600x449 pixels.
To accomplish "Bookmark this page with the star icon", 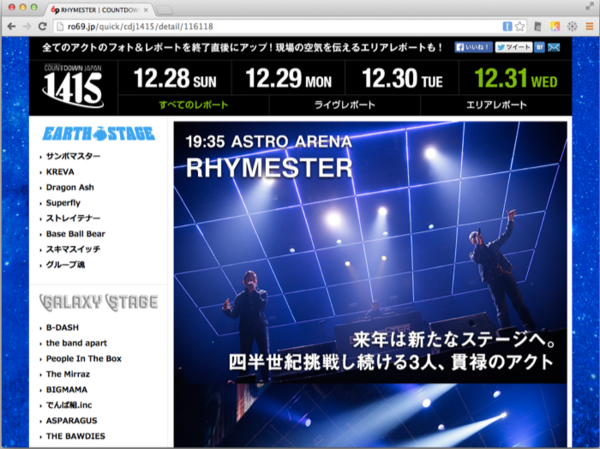I will pyautogui.click(x=520, y=26).
